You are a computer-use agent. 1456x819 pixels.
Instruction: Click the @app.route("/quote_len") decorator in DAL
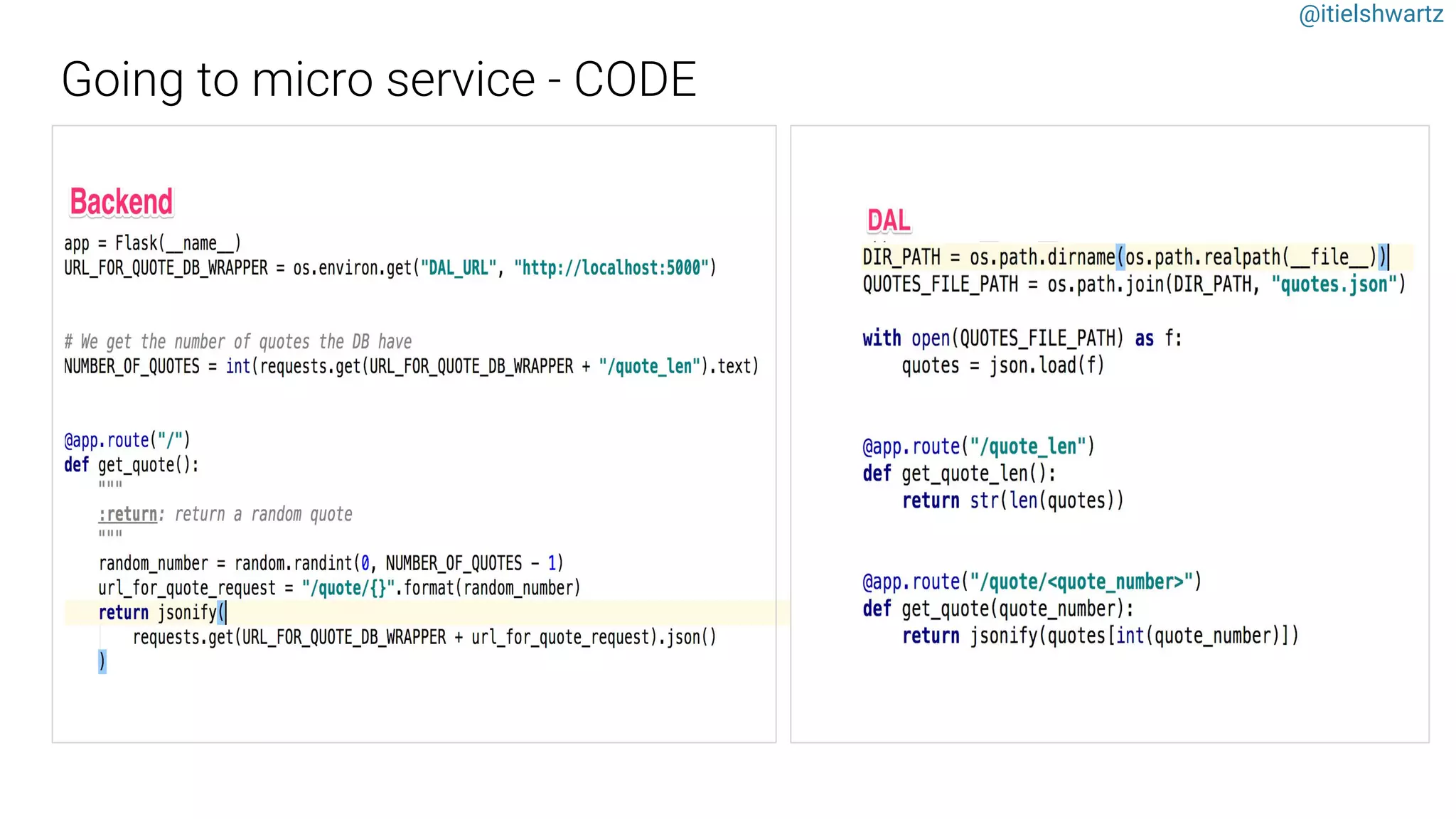[978, 446]
